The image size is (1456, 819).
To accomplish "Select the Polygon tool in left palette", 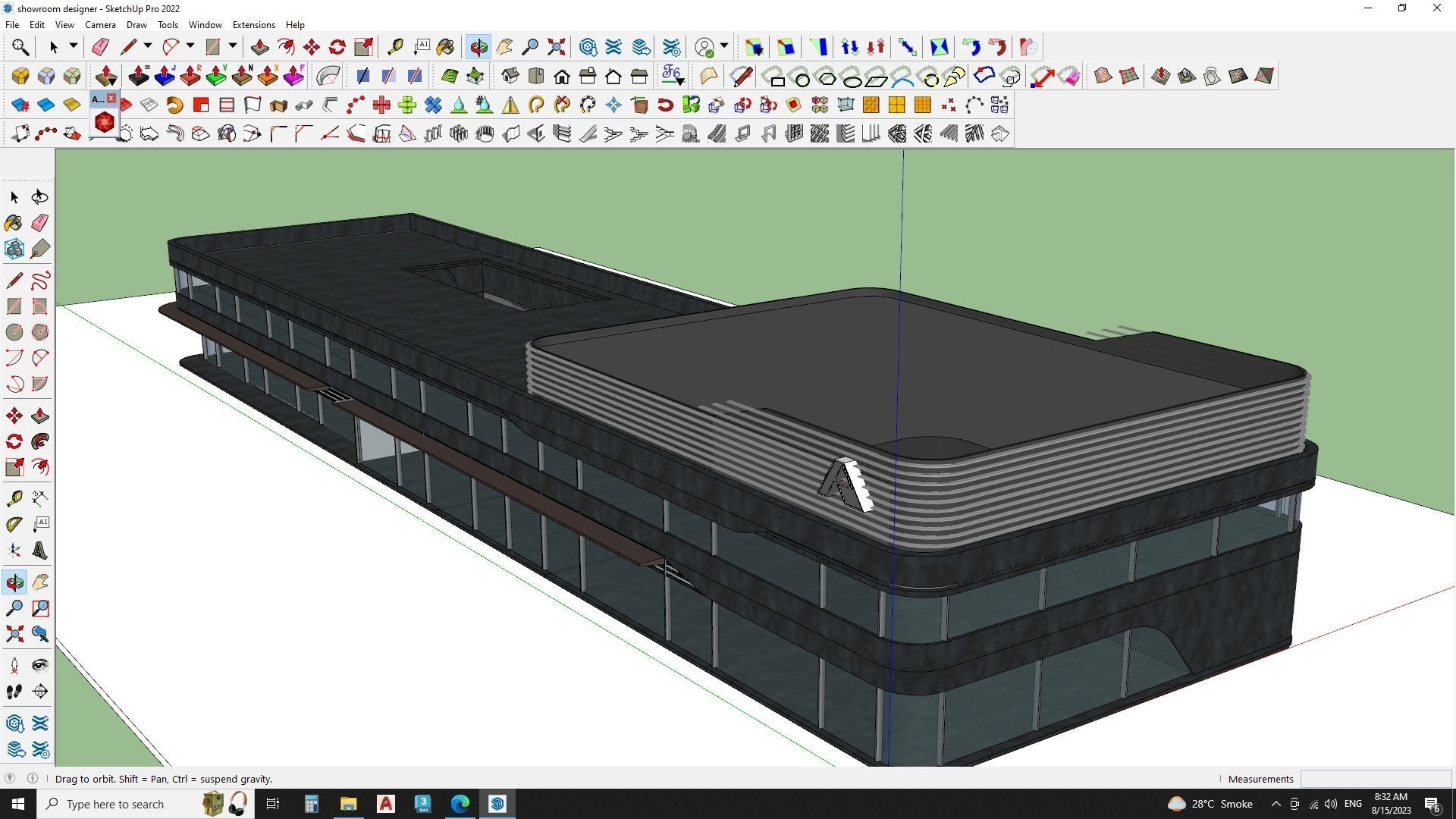I will [x=39, y=332].
